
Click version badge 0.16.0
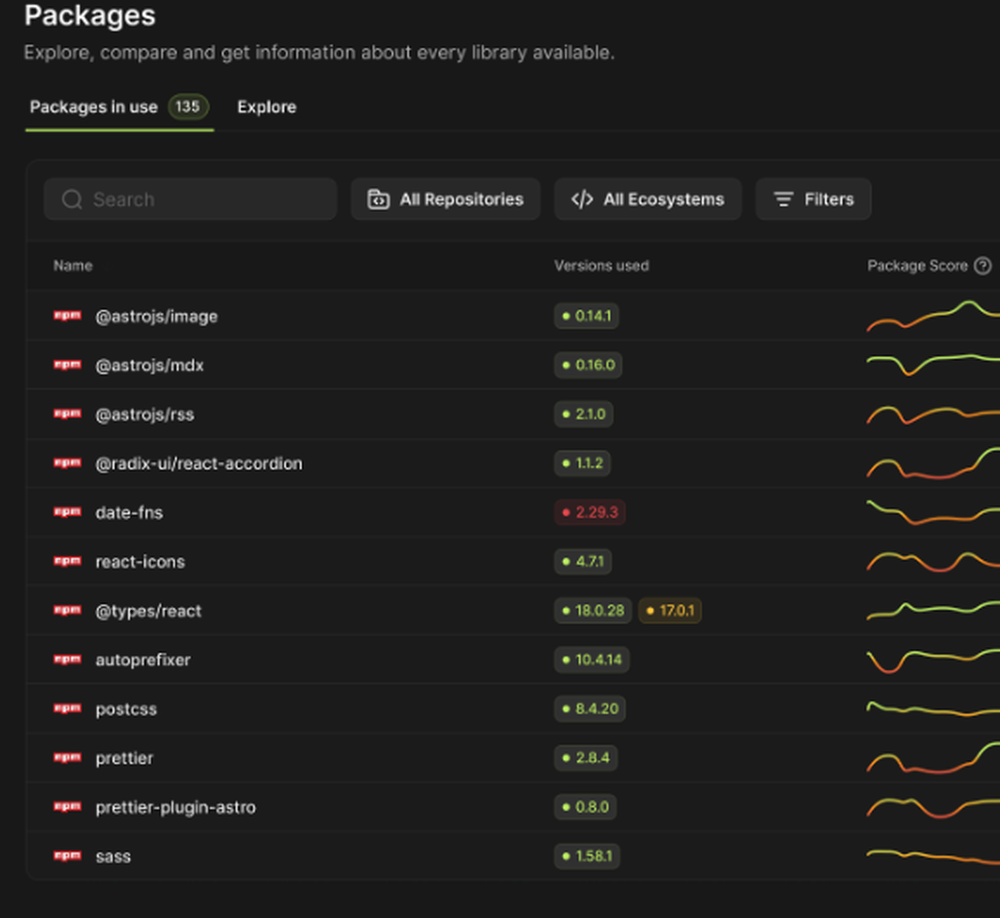pos(588,365)
